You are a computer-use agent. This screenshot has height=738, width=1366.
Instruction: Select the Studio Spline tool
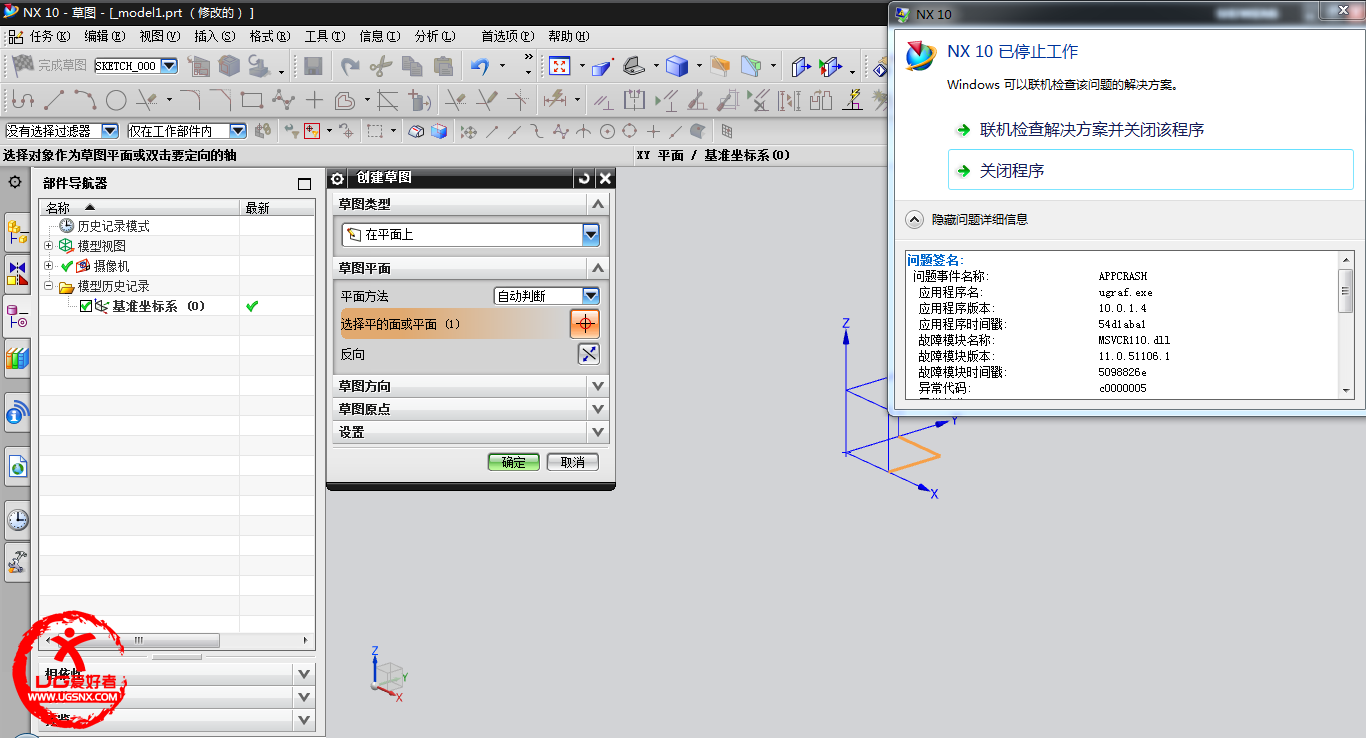[284, 100]
